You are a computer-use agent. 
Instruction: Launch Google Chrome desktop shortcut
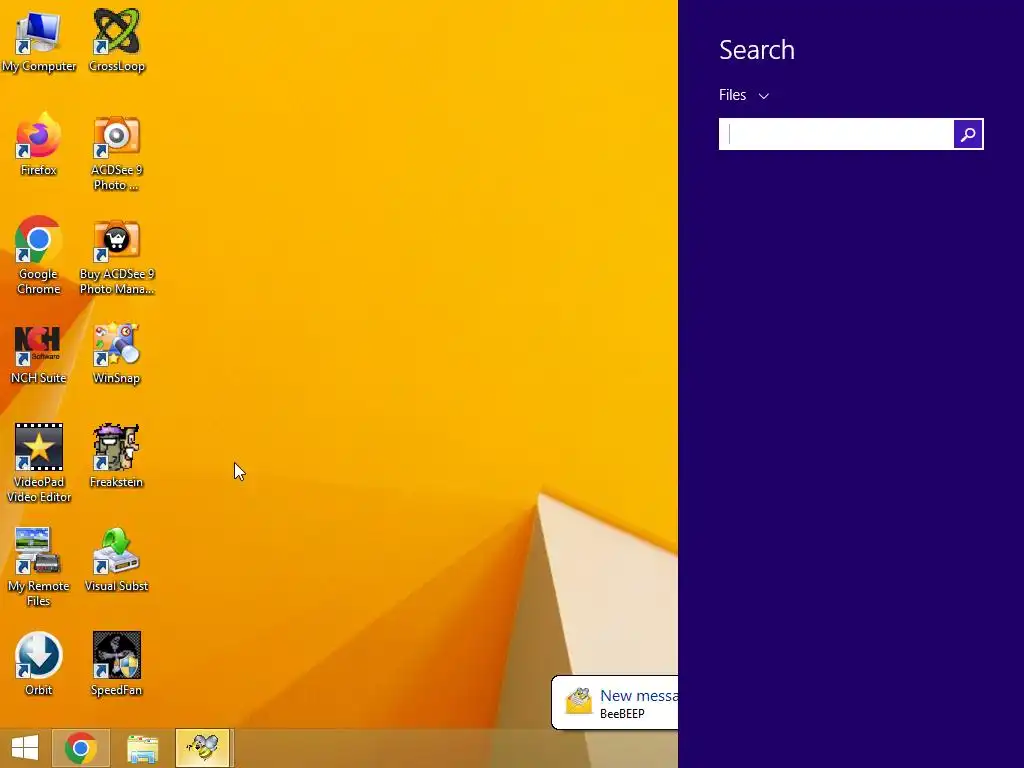pyautogui.click(x=39, y=255)
